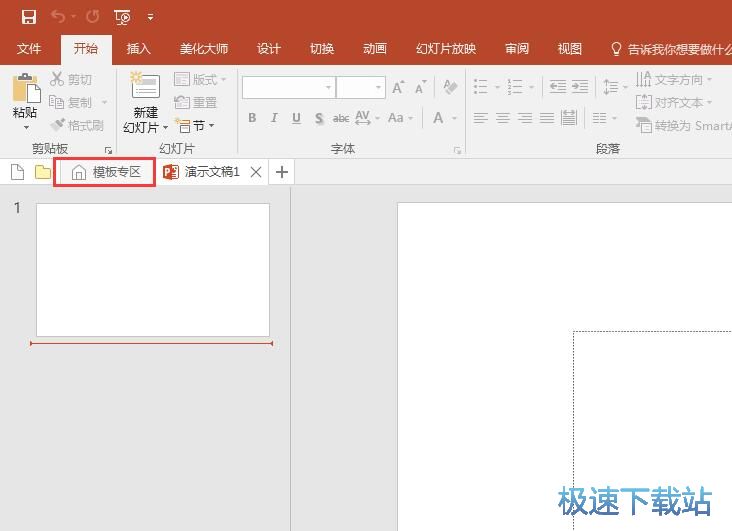Screen dimensions: 732x531
Task: Open the font name dropdown
Action: (328, 88)
